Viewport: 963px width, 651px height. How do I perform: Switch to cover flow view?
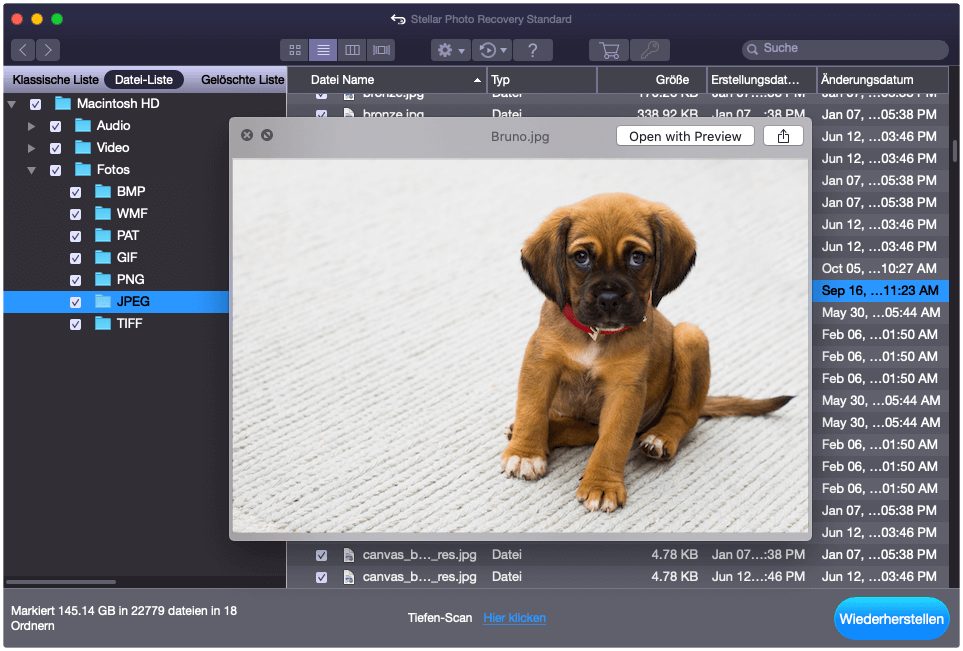coord(381,50)
